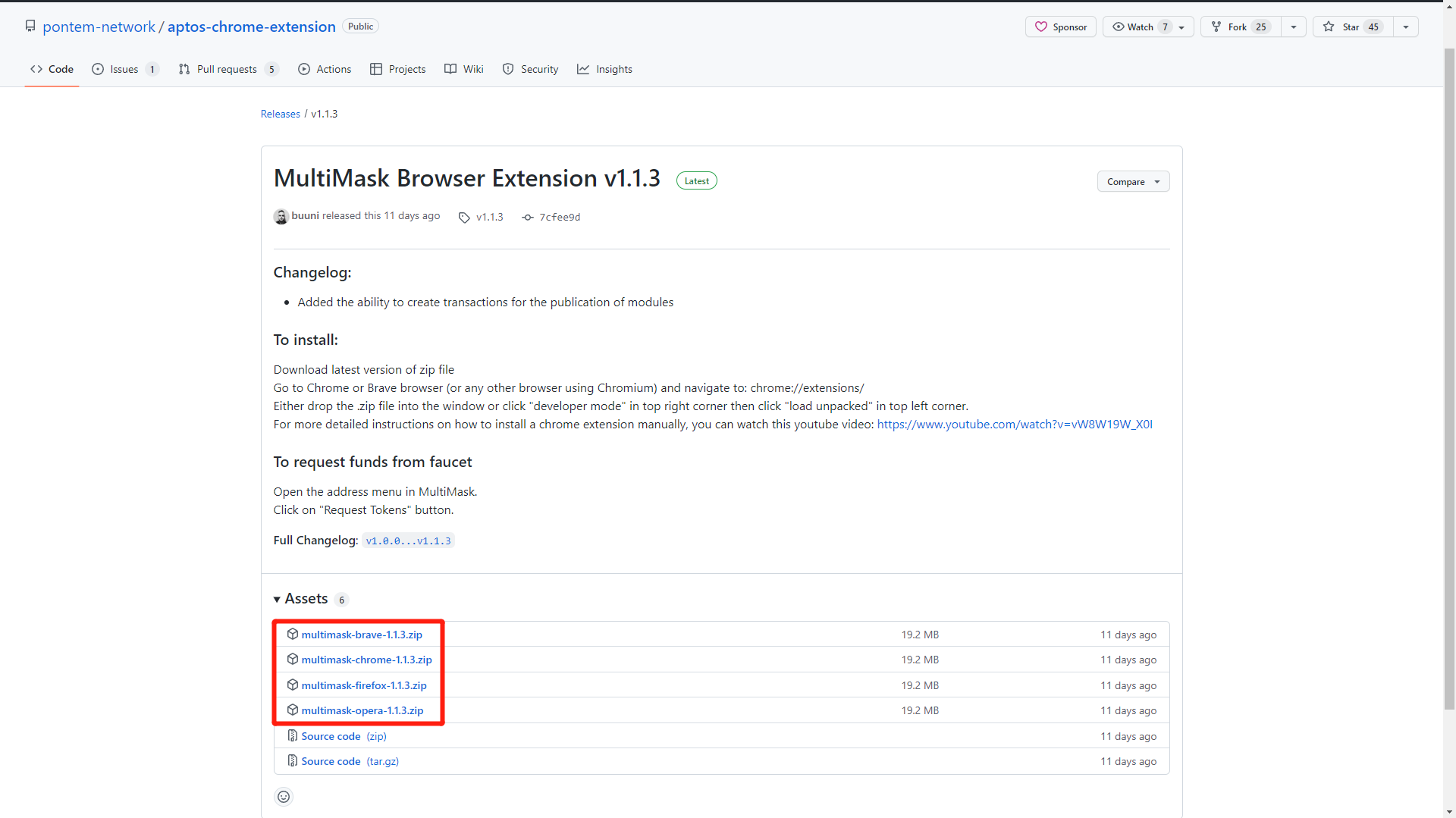Image resolution: width=1456 pixels, height=818 pixels.
Task: Add a reaction with the smiley button
Action: 284,797
